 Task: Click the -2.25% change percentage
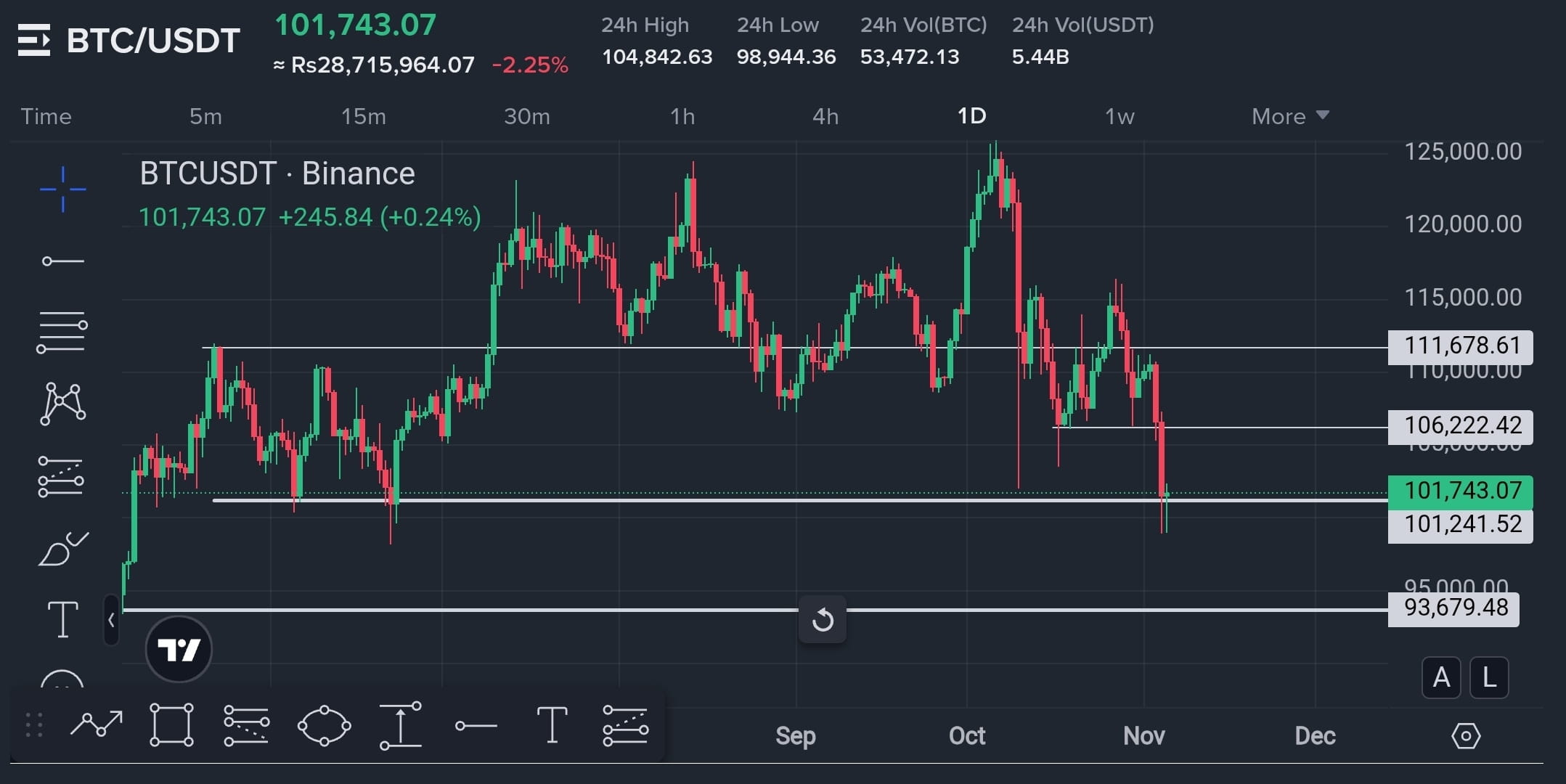[530, 65]
